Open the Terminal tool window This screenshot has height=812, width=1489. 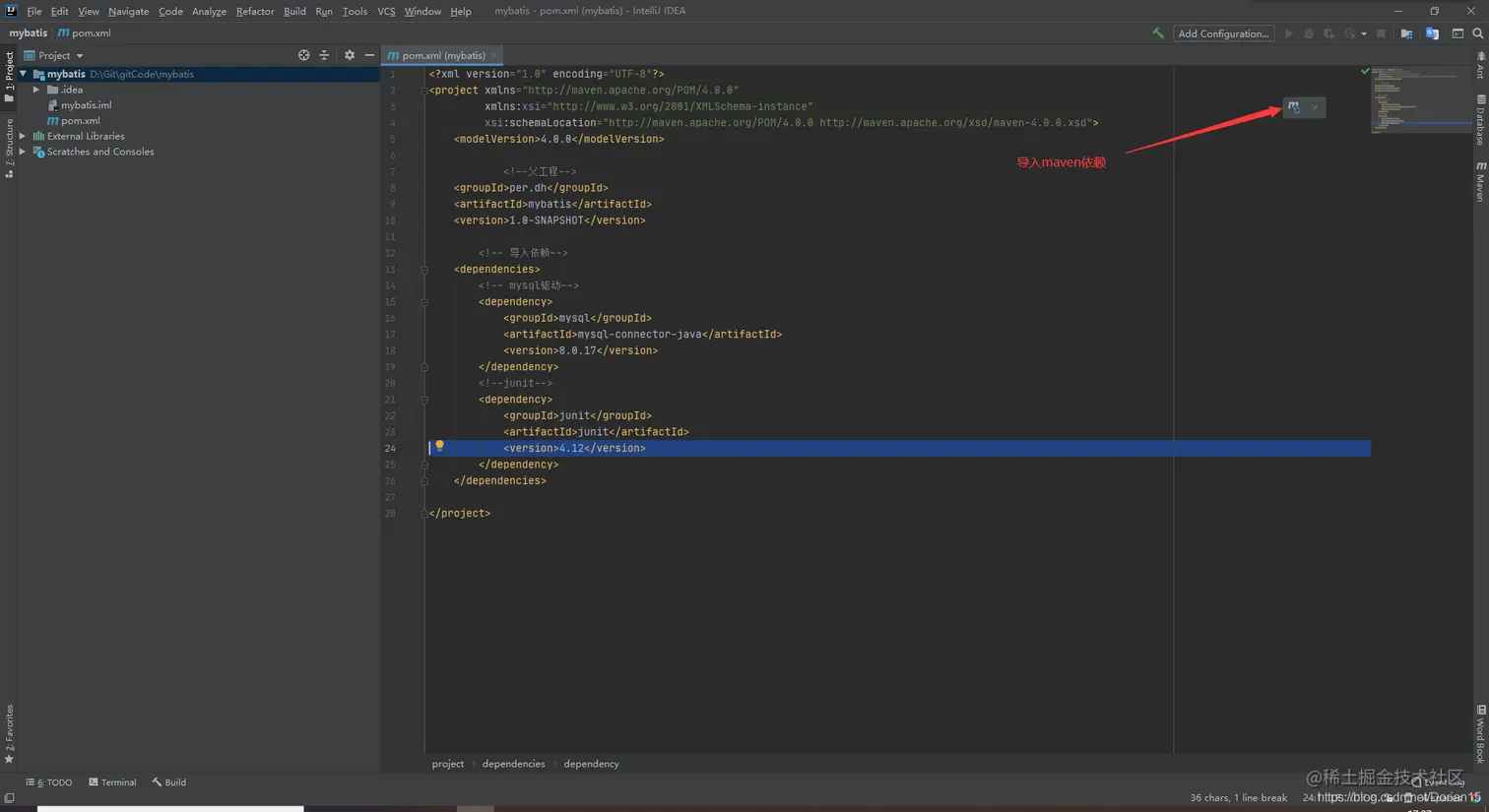(112, 782)
